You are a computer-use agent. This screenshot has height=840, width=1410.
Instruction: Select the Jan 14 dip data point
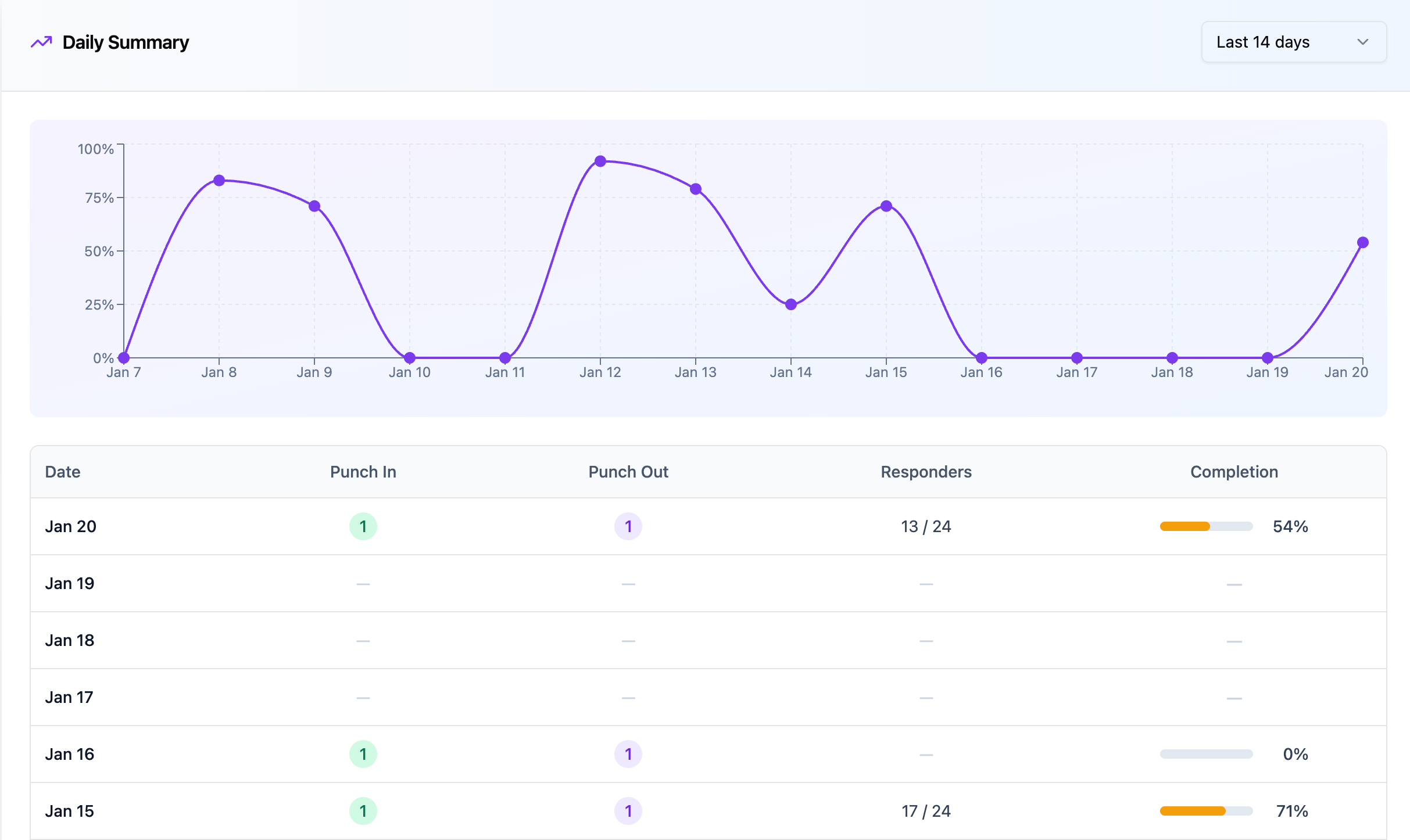[x=791, y=304]
